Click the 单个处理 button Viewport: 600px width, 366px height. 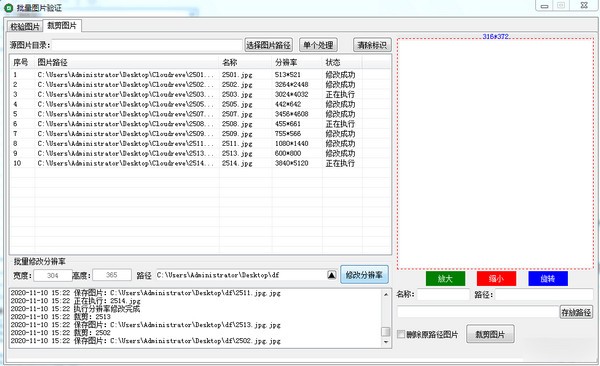pos(318,45)
